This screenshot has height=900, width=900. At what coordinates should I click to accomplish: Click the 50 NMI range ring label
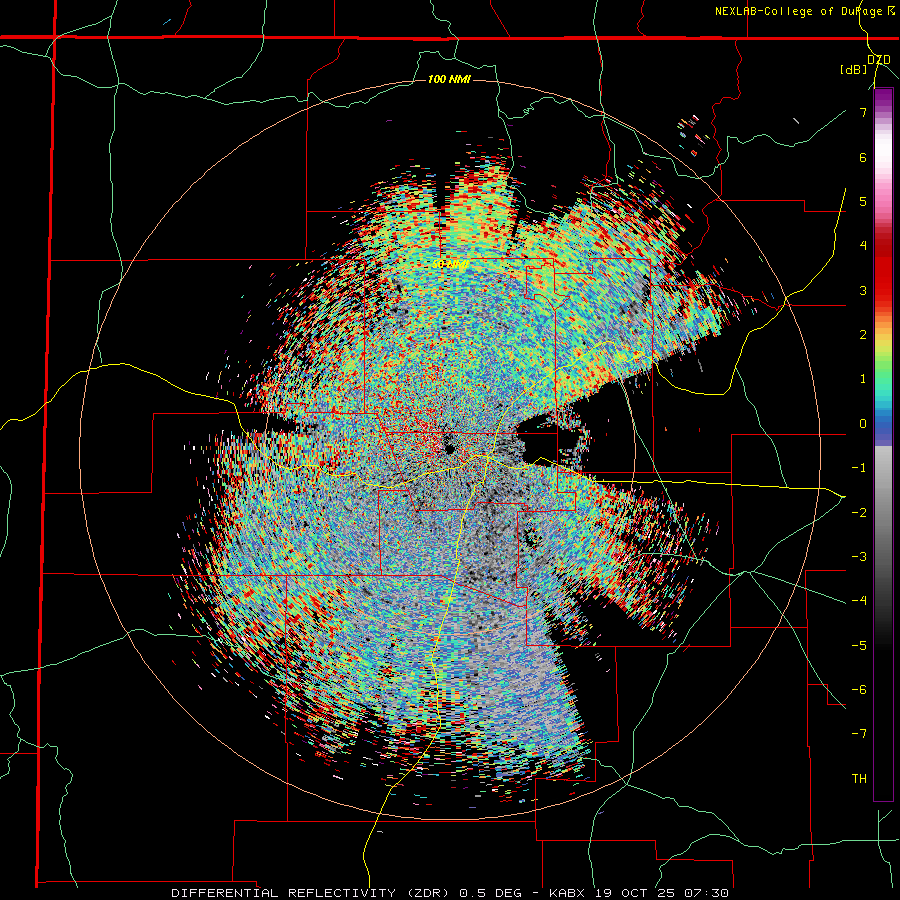click(449, 265)
